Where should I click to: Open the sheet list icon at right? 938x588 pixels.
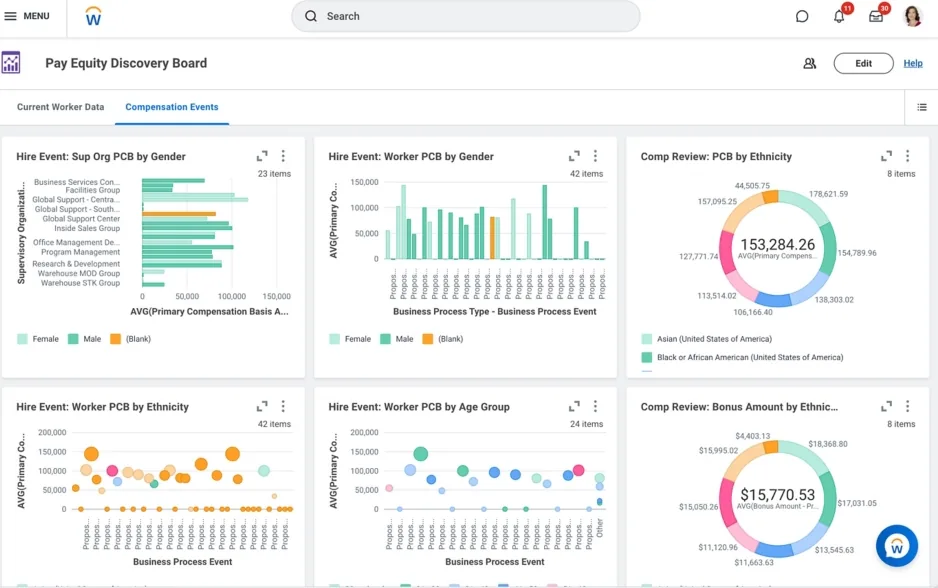click(922, 107)
